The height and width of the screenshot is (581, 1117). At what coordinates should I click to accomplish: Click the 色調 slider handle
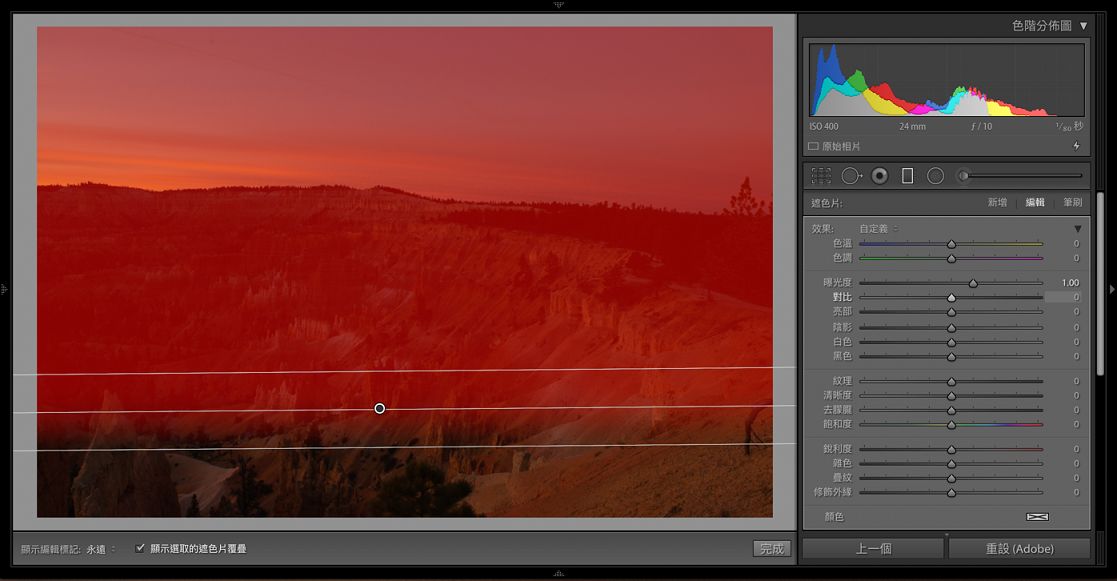[951, 258]
